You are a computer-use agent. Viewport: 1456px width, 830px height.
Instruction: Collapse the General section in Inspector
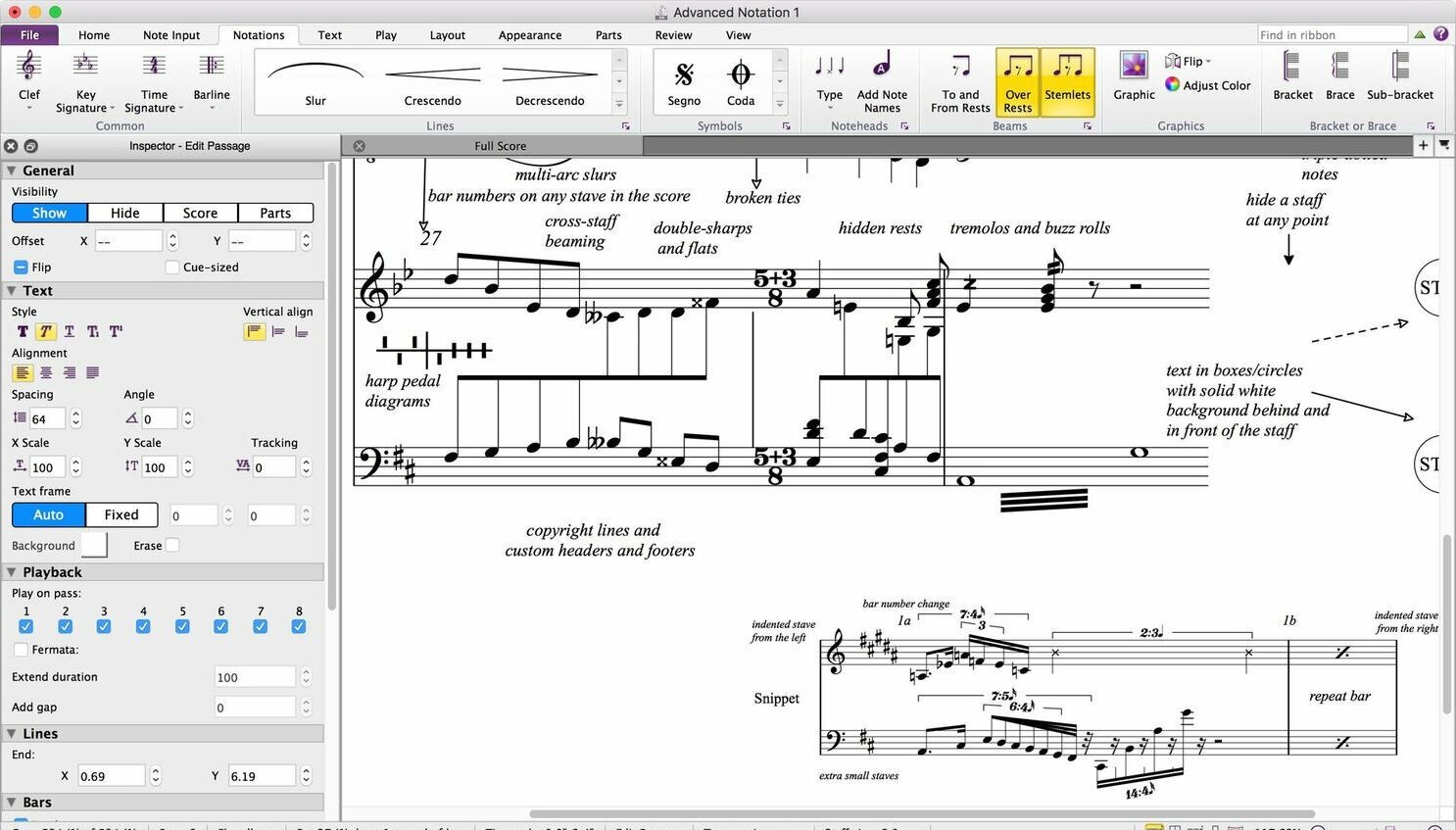pos(12,171)
